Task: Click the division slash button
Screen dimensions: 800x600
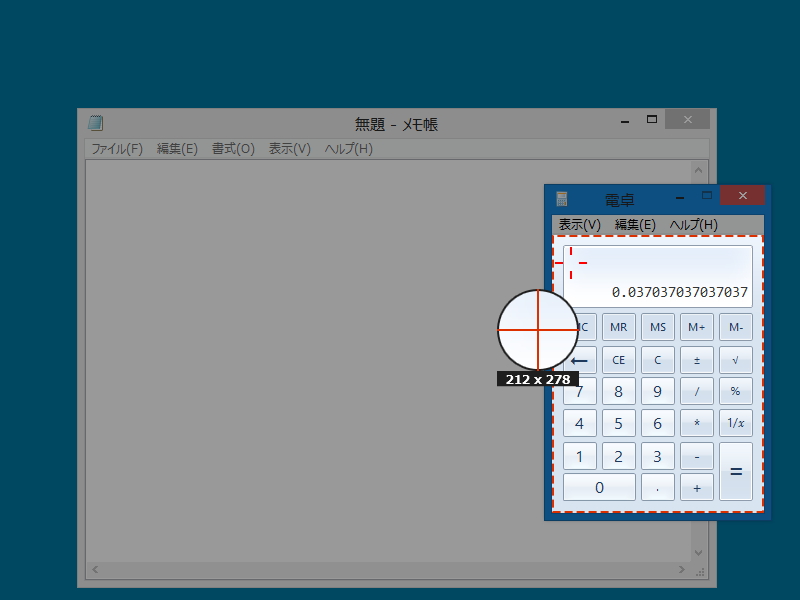Action: coord(696,391)
